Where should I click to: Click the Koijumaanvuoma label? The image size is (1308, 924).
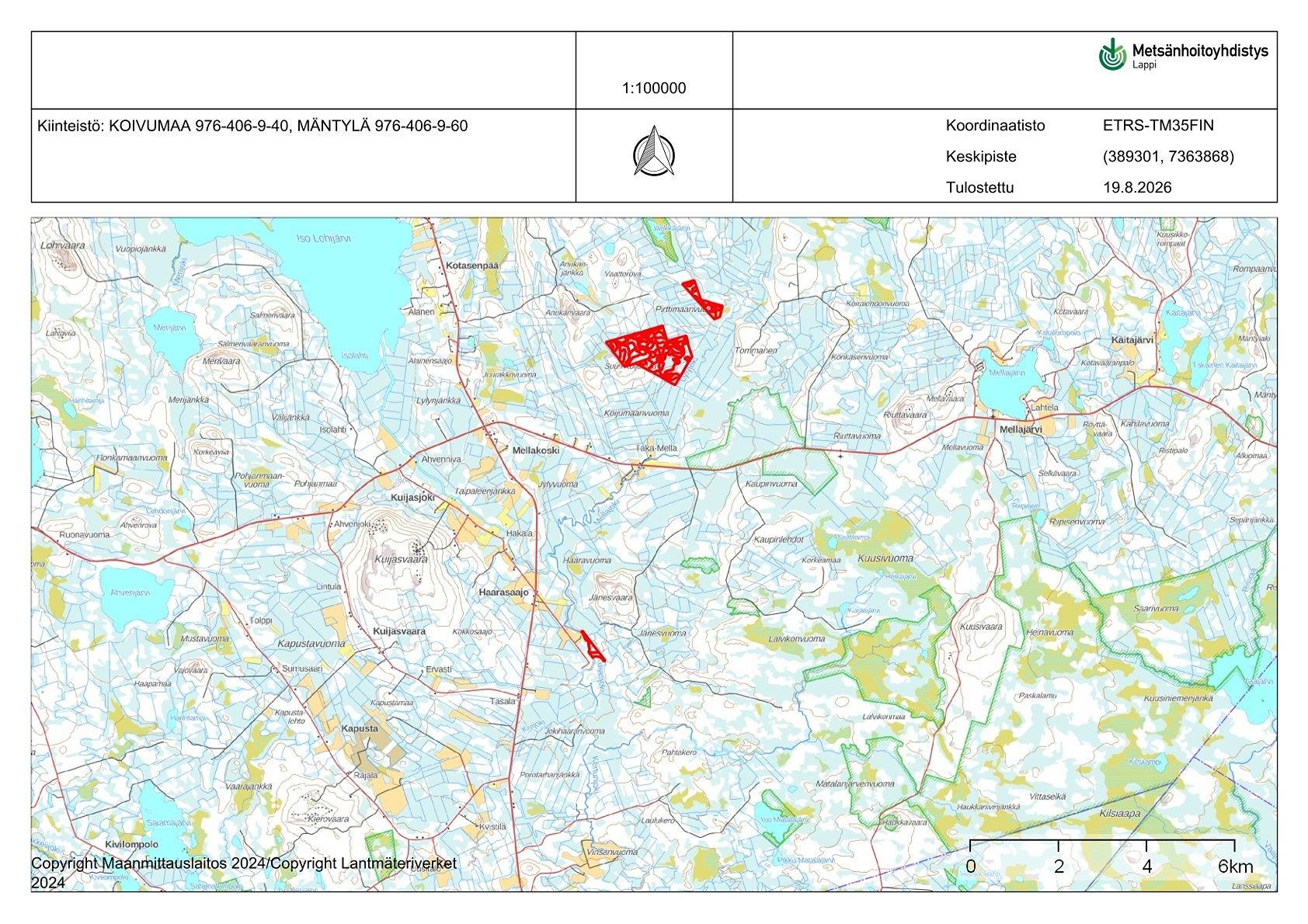point(636,413)
